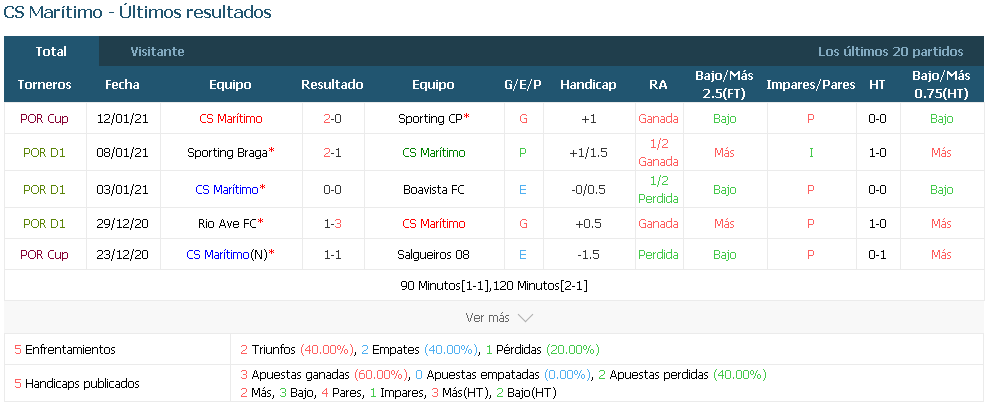Click POR D1 tournament on 08/01/21 row
The image size is (991, 408).
[44, 152]
